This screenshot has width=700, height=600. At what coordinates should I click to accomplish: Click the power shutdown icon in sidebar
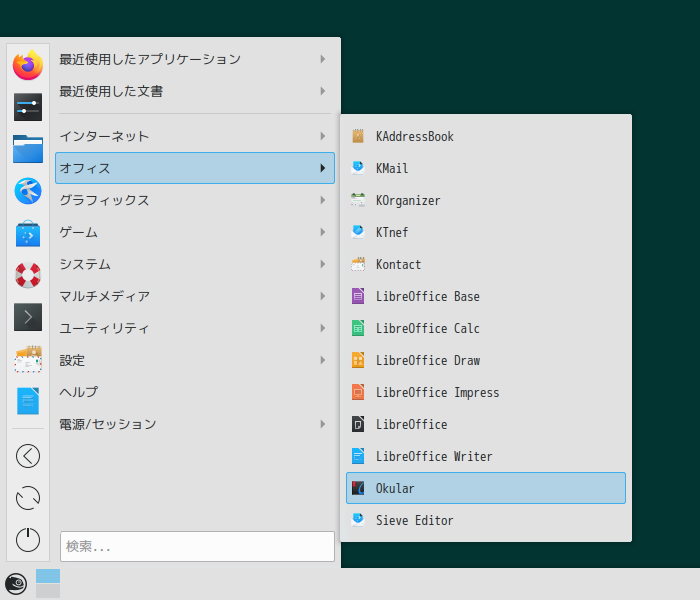coord(28,539)
